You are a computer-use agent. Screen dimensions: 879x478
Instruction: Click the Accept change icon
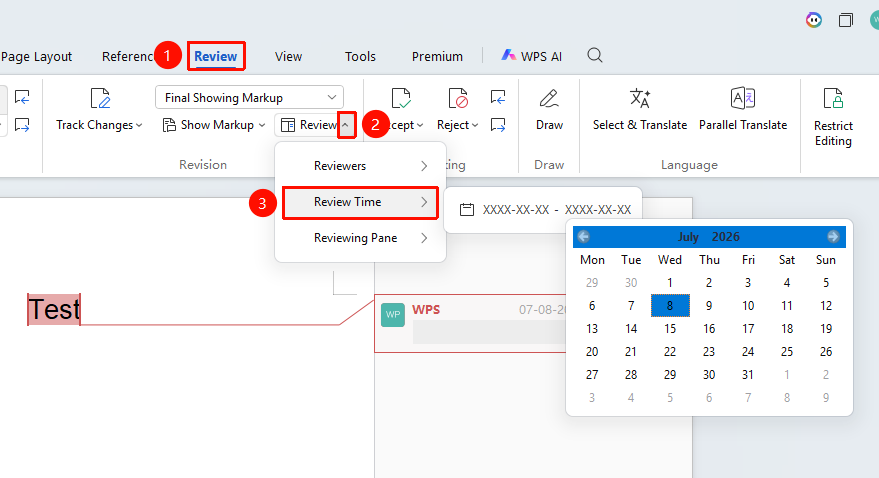coord(401,98)
